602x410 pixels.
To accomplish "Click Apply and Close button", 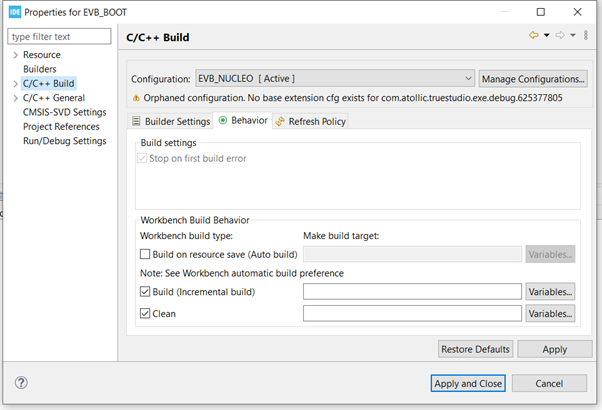I will pyautogui.click(x=468, y=383).
